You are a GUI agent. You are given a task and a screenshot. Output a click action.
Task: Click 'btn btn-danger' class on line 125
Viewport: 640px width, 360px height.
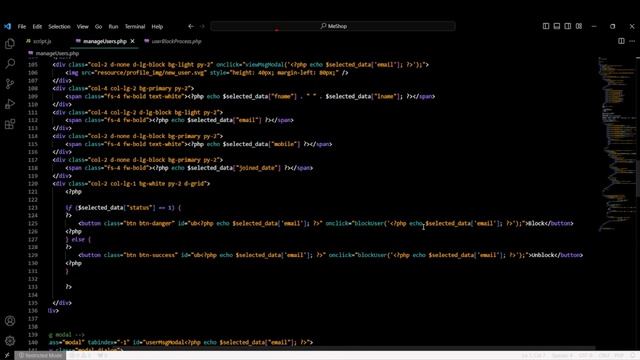coord(148,223)
